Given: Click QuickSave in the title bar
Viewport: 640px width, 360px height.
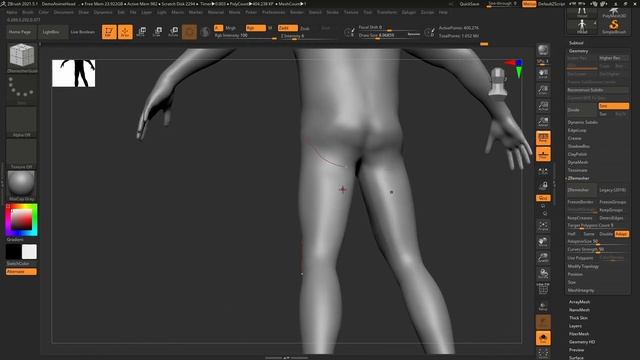Looking at the screenshot, I should 469,4.
